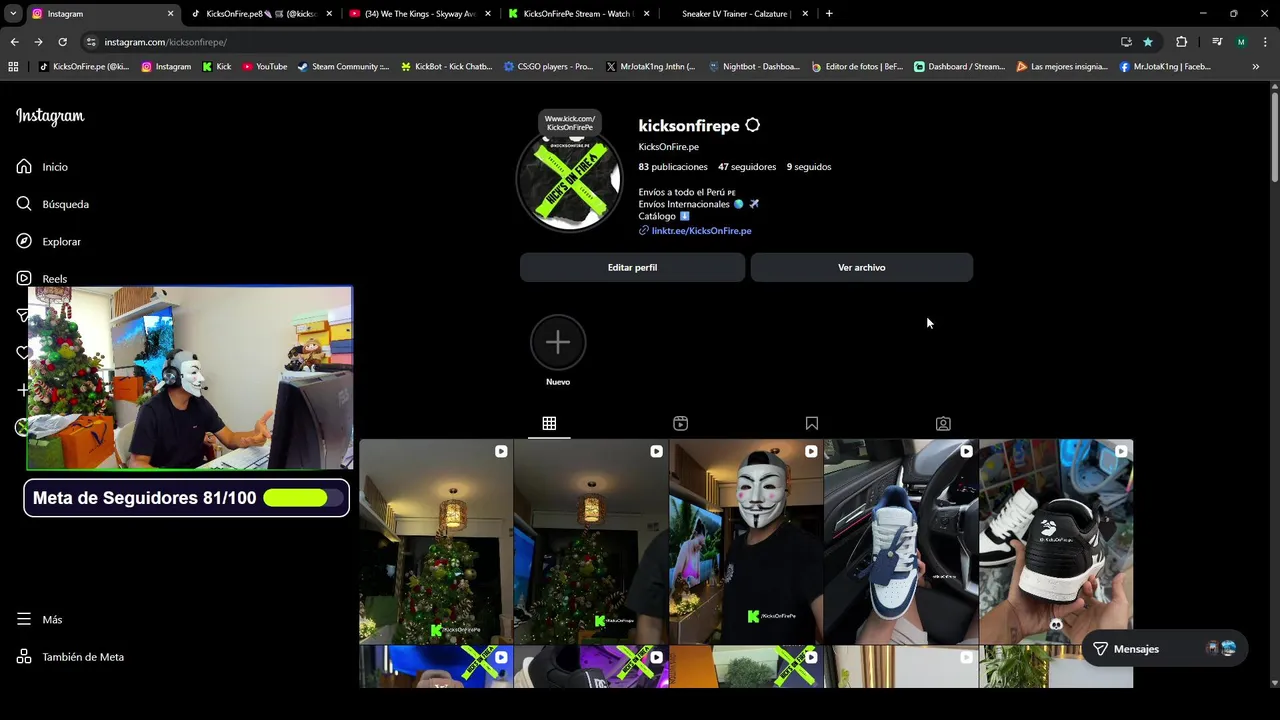Click Ver archivo button
Screen dimensions: 1280x720
click(861, 267)
